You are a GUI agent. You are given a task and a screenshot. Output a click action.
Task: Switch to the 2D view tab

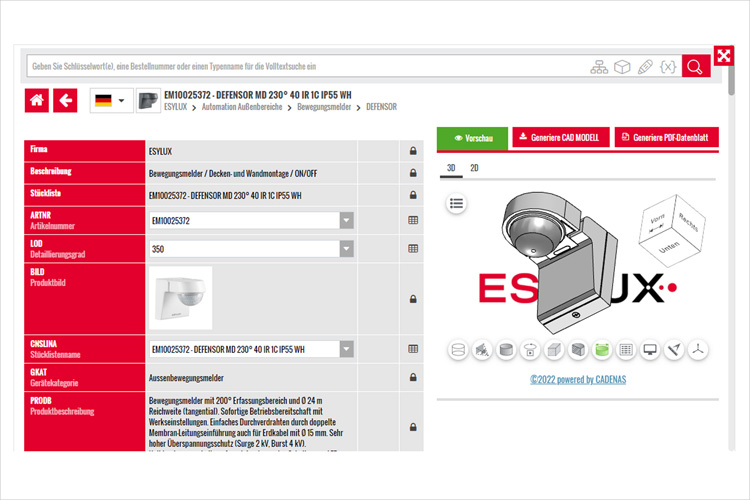coord(474,168)
